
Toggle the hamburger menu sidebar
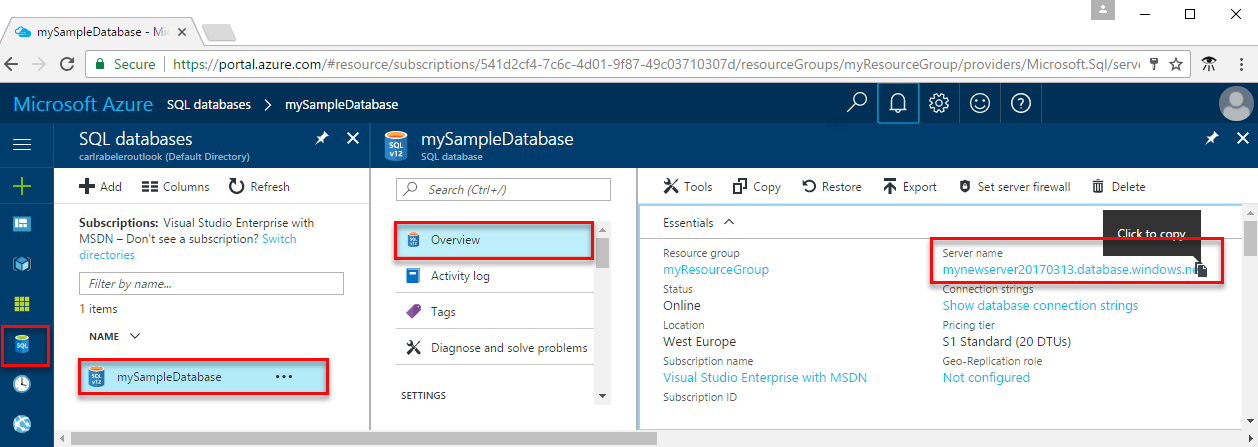(x=22, y=144)
